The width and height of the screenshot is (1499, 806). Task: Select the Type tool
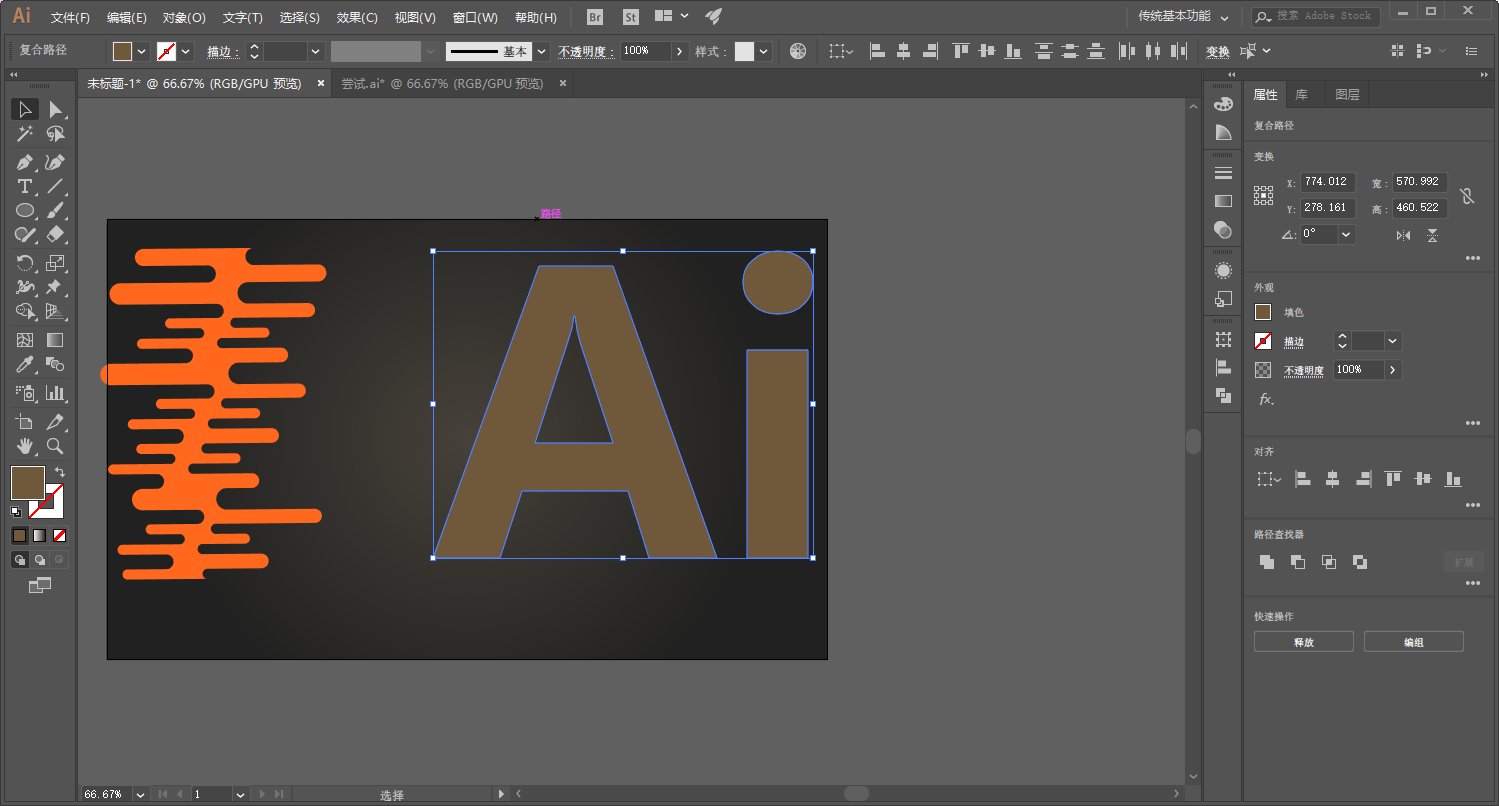pos(25,186)
